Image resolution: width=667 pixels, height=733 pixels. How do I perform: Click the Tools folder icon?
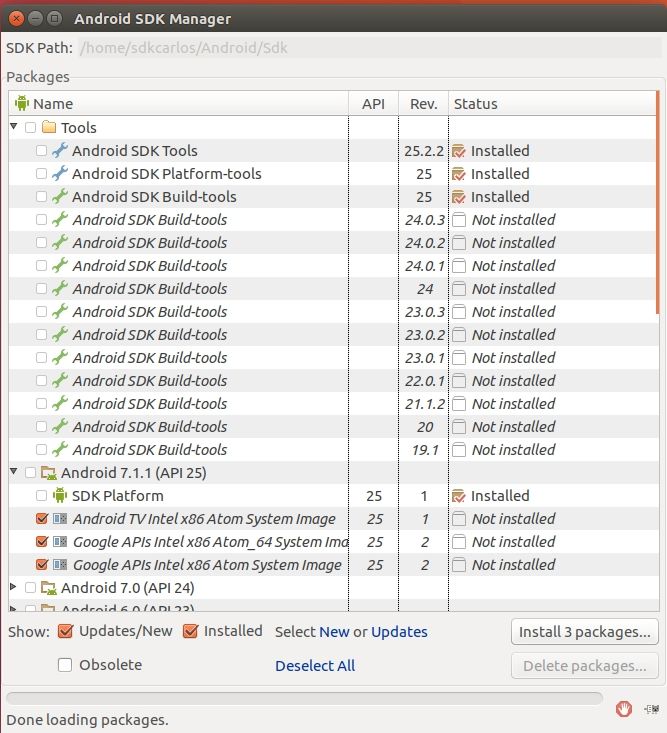[49, 127]
